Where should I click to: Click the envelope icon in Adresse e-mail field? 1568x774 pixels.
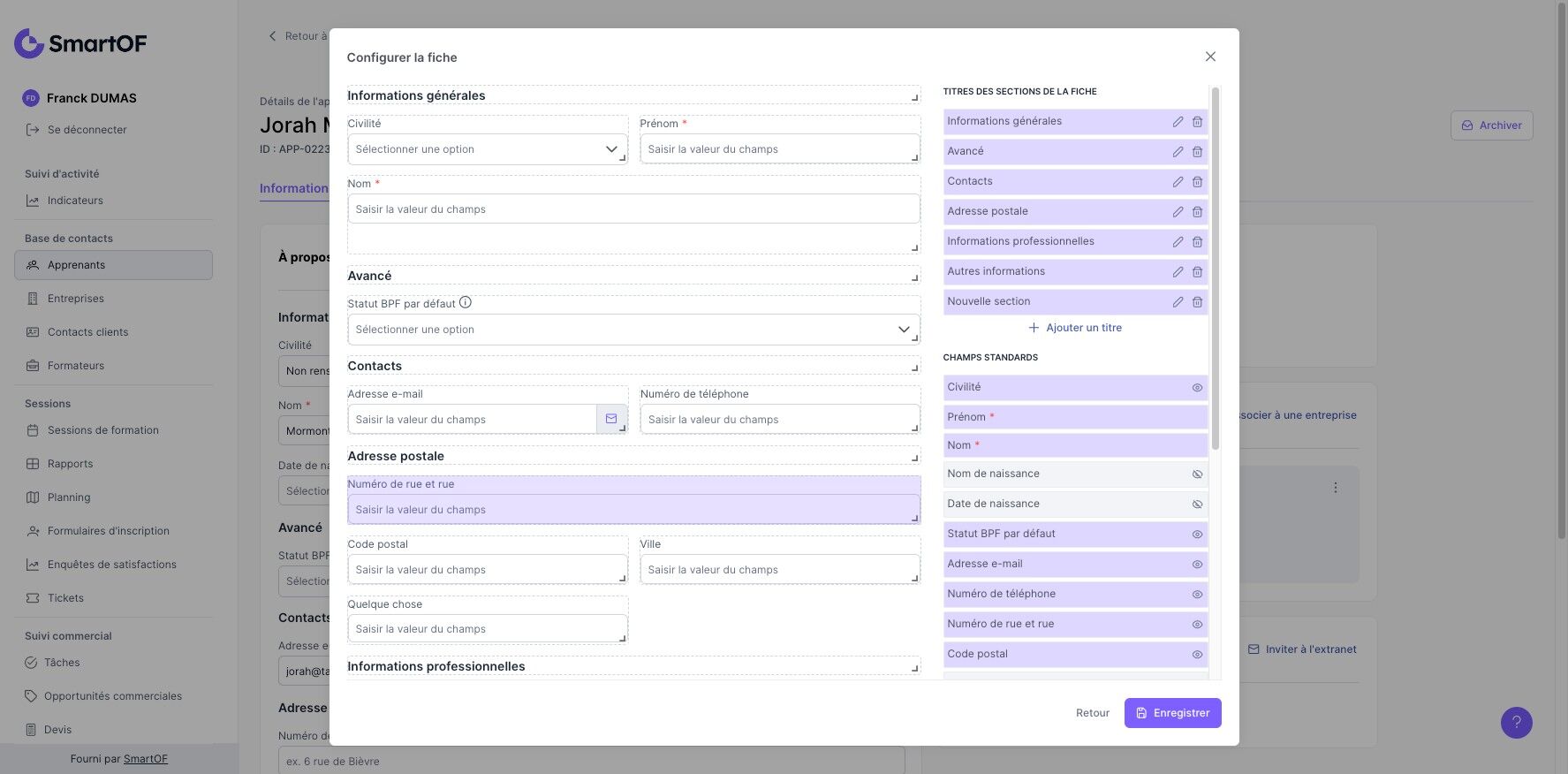click(x=611, y=419)
